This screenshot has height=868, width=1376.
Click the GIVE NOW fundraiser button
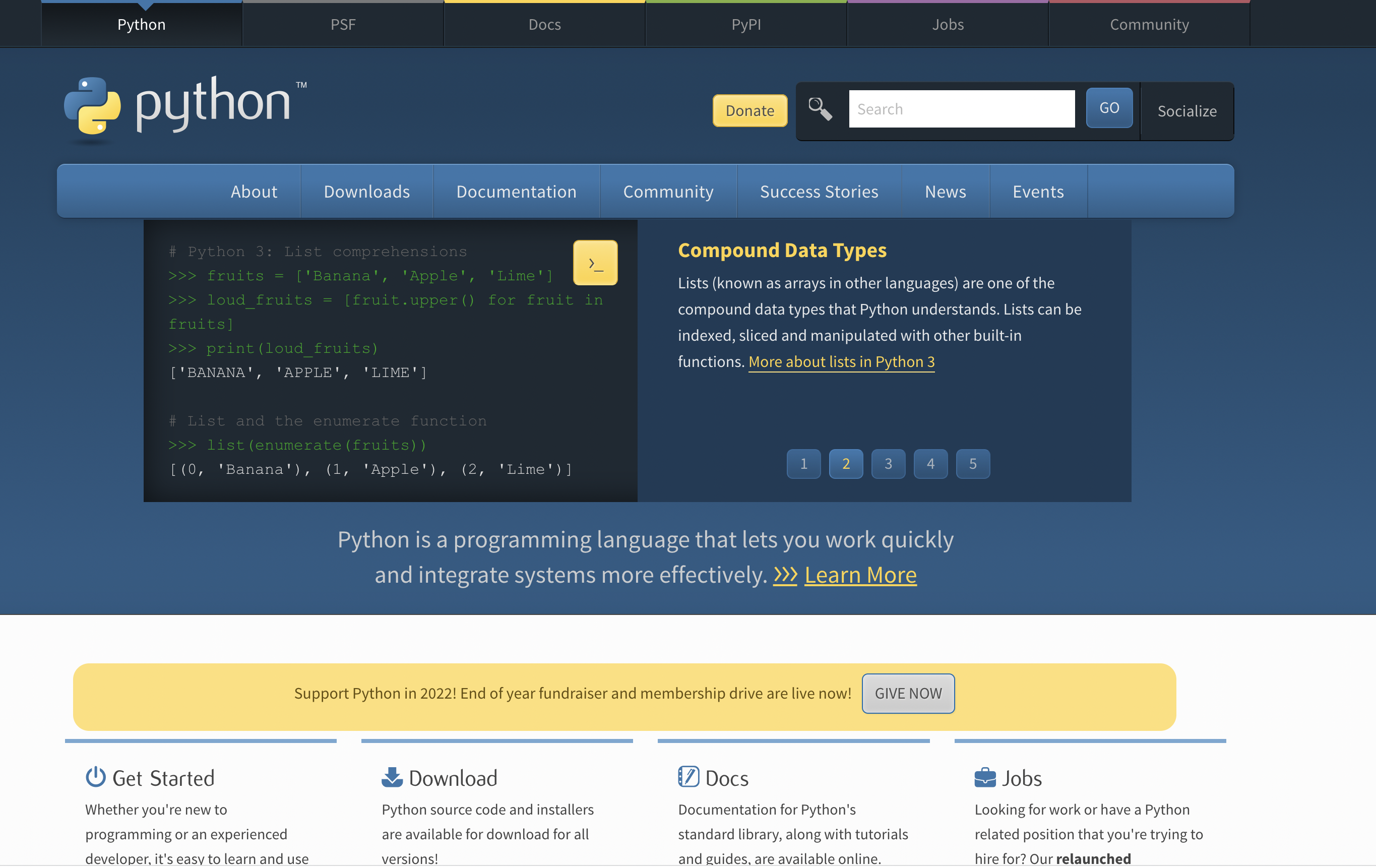point(907,693)
